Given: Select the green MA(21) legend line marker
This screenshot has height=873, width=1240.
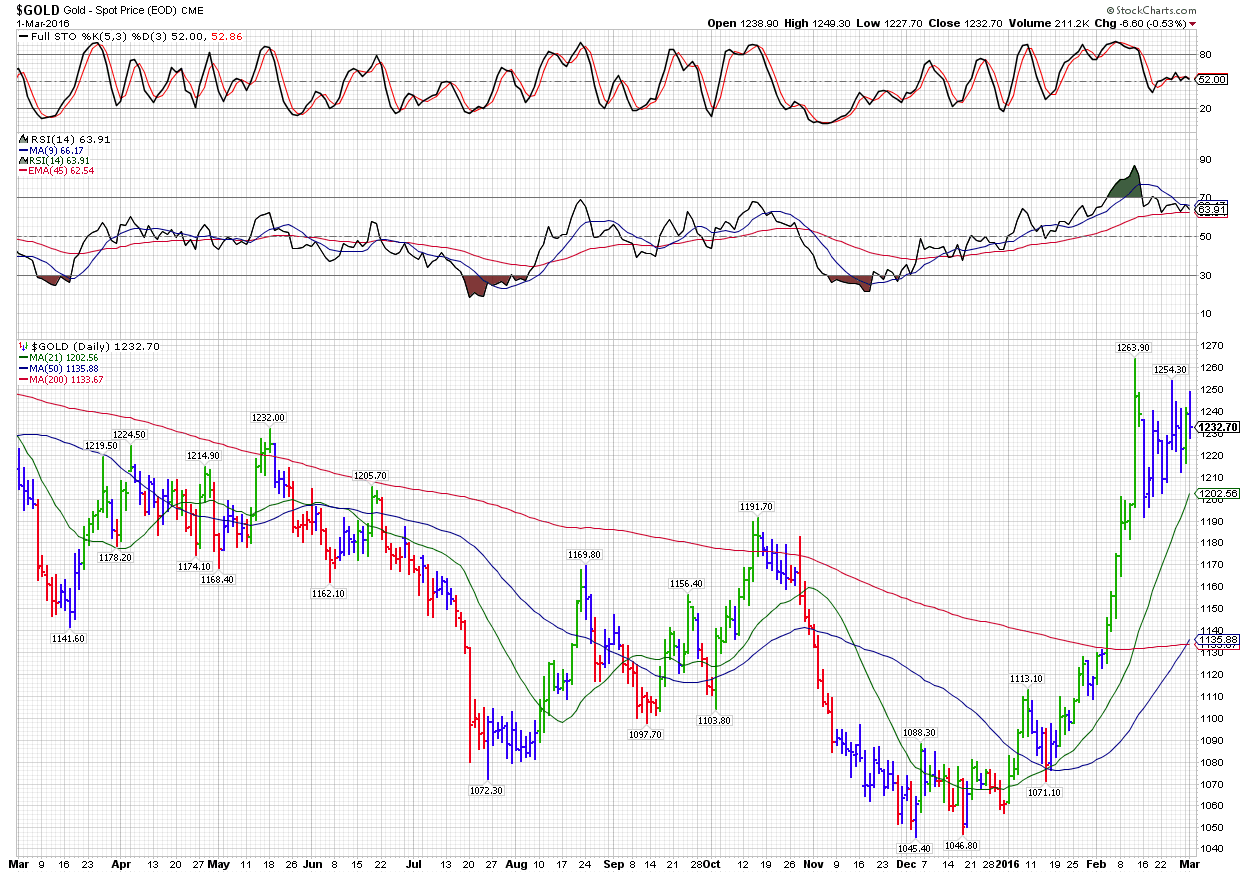Looking at the screenshot, I should (x=22, y=357).
